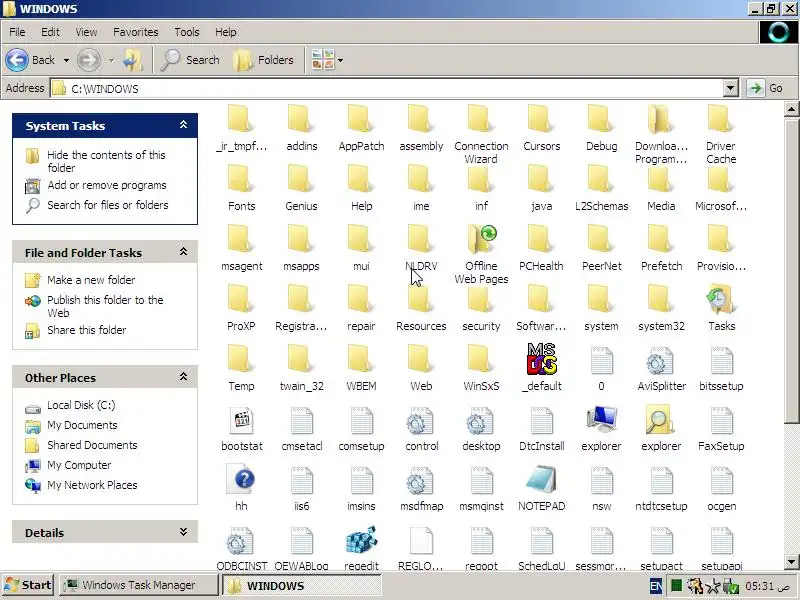800x600 pixels.
Task: Select the msdfmap settings file icon
Action: 421,481
